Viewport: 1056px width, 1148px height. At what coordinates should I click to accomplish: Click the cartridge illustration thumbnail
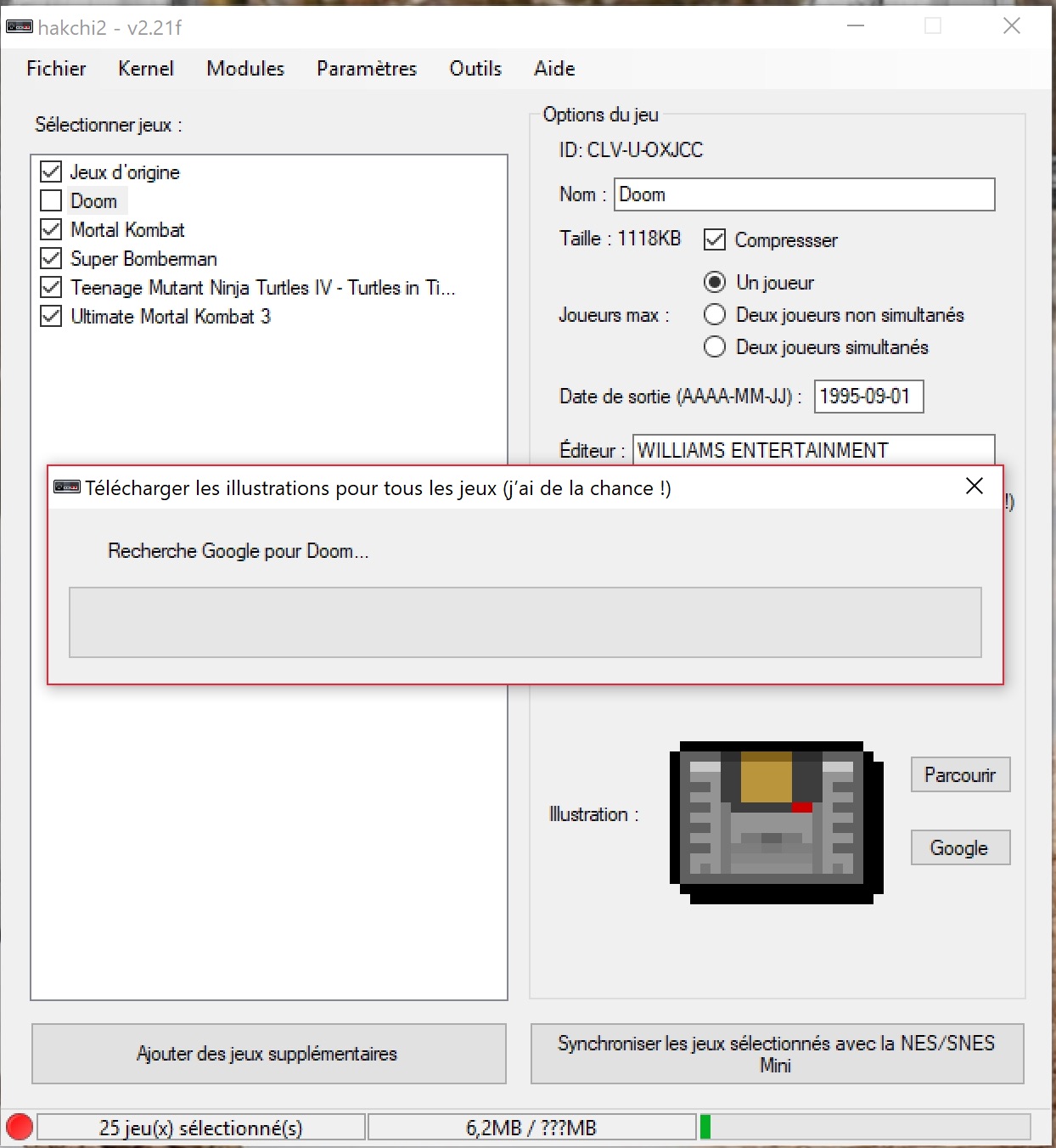point(777,822)
